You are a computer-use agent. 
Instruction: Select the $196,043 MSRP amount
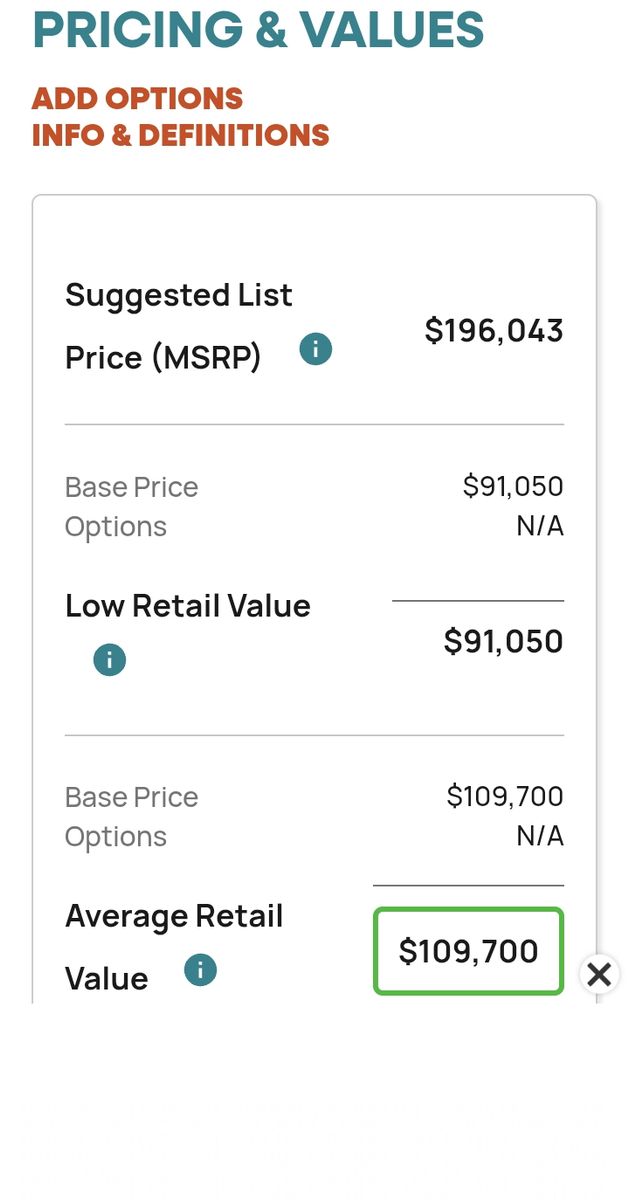point(494,330)
